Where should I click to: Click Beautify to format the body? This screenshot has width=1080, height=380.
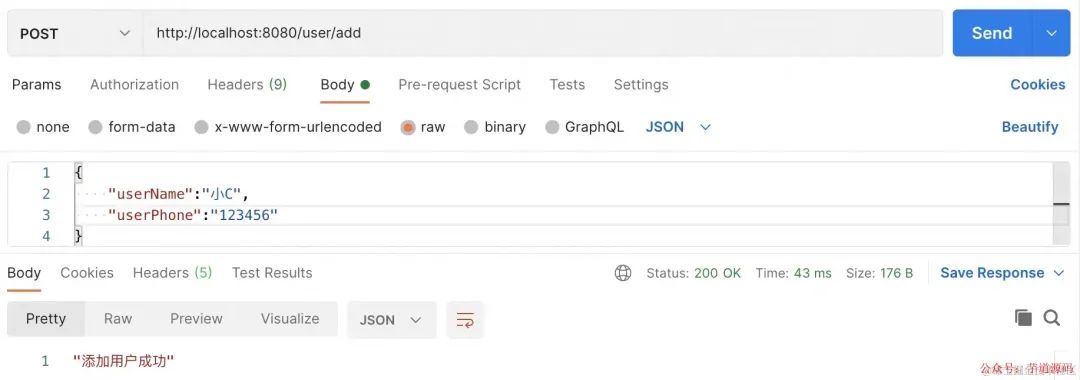(x=1030, y=127)
